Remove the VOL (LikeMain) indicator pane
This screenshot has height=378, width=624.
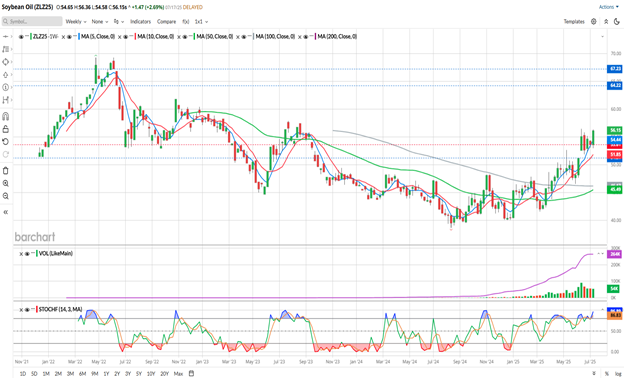(x=21, y=253)
